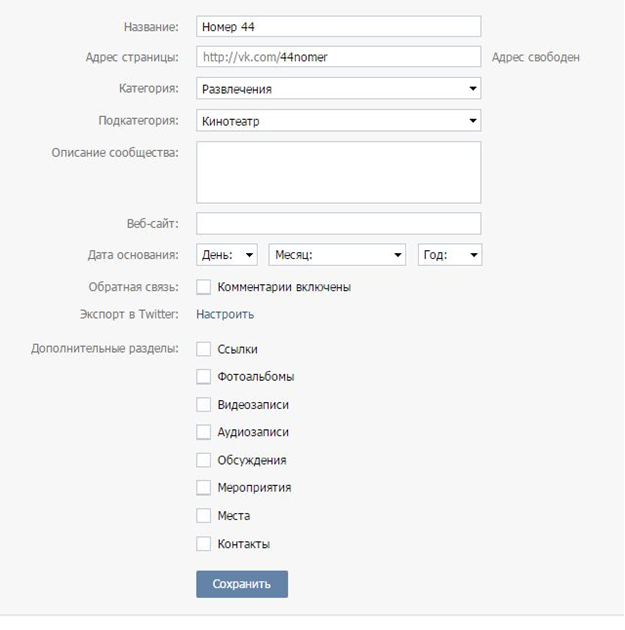Enable the Комментарии включены checkbox
The image size is (625, 630).
(204, 287)
